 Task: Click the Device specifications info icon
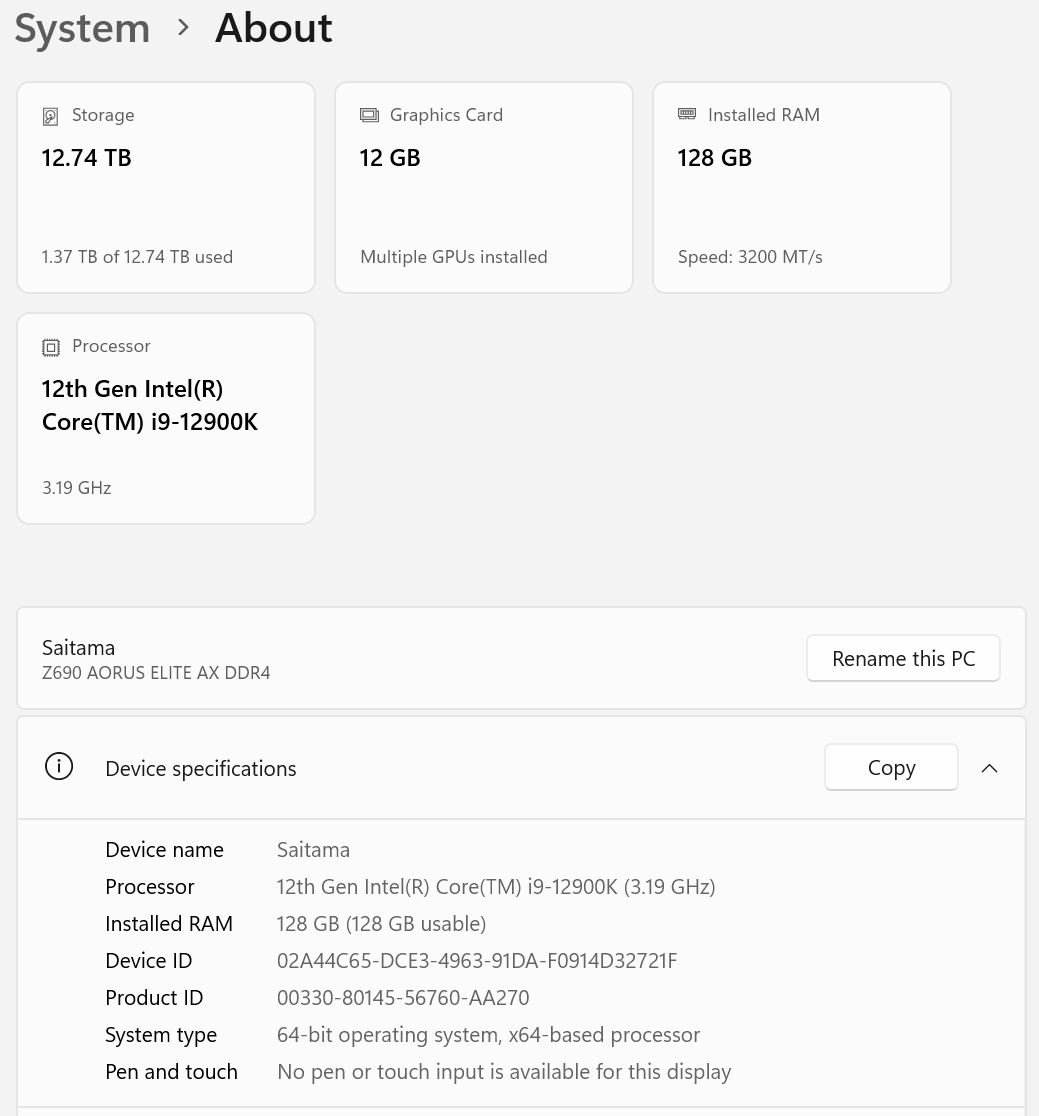[59, 767]
